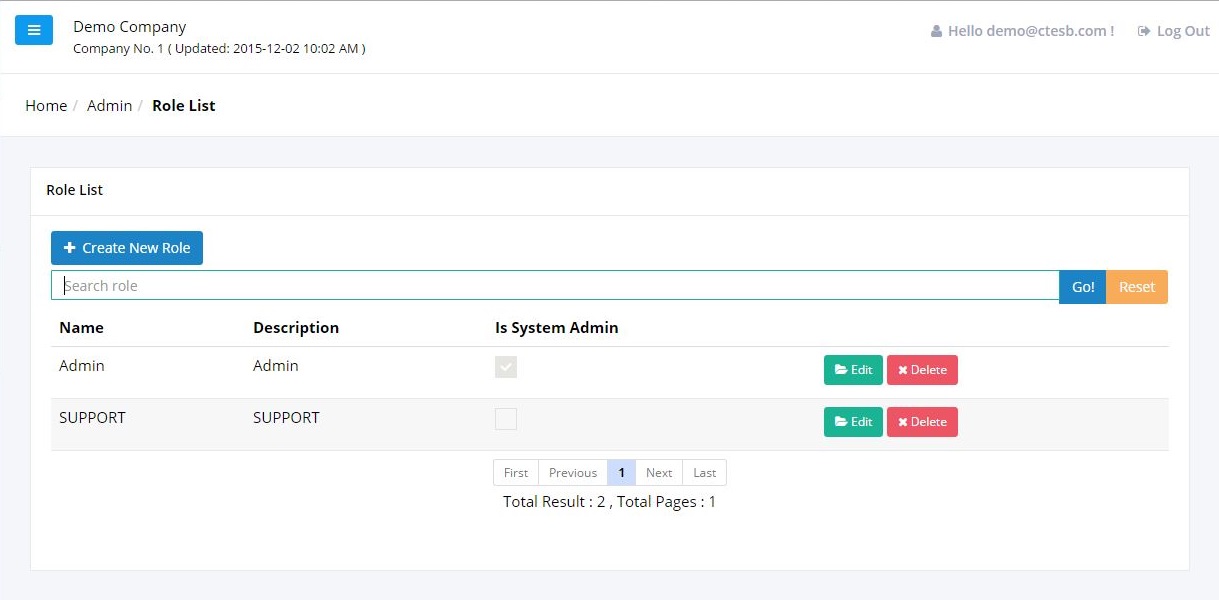Toggle Is System Admin checkbox for SUPPORT
Screen dimensions: 1219x600
(x=506, y=419)
